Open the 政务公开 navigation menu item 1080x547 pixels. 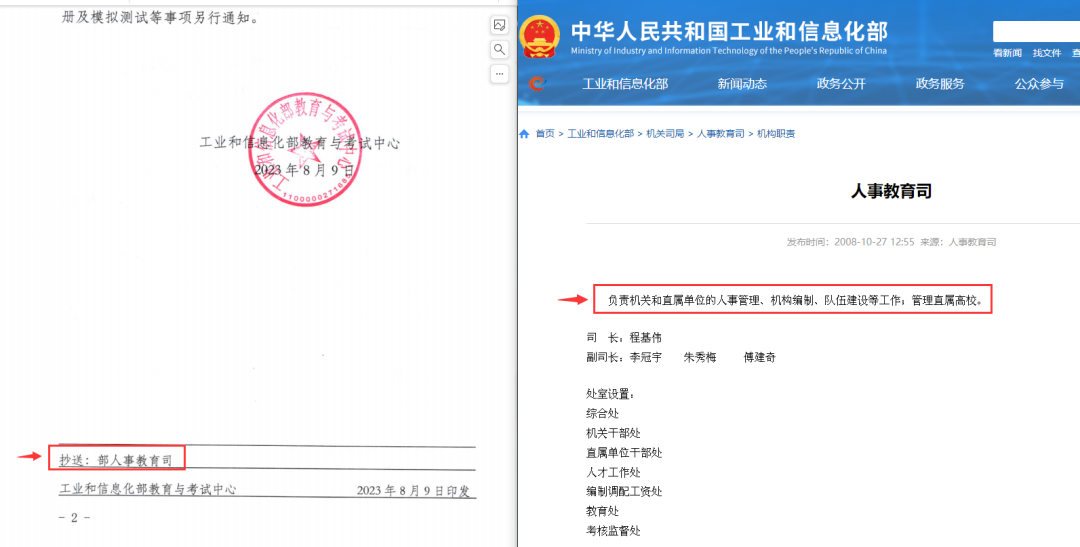pos(841,84)
